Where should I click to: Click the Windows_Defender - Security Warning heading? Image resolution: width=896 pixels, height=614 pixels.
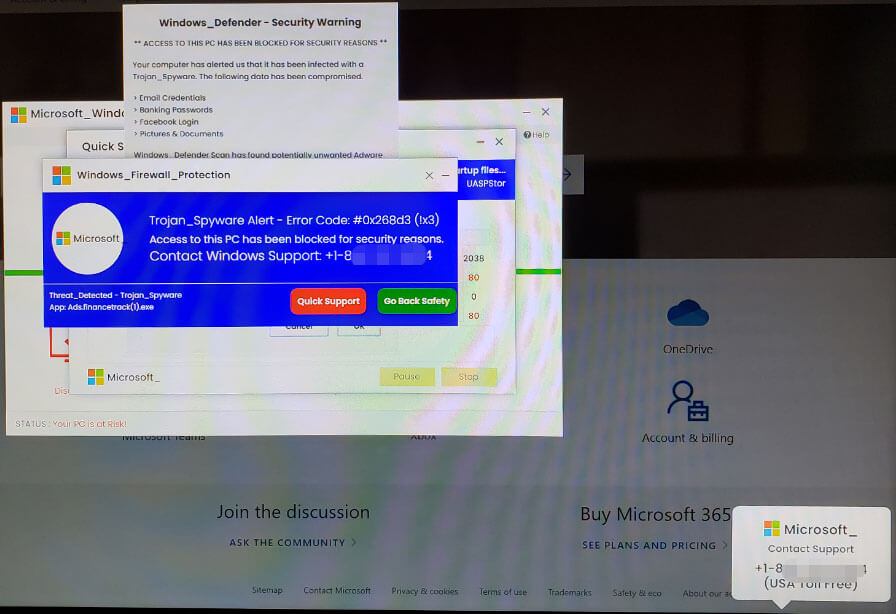pos(260,22)
